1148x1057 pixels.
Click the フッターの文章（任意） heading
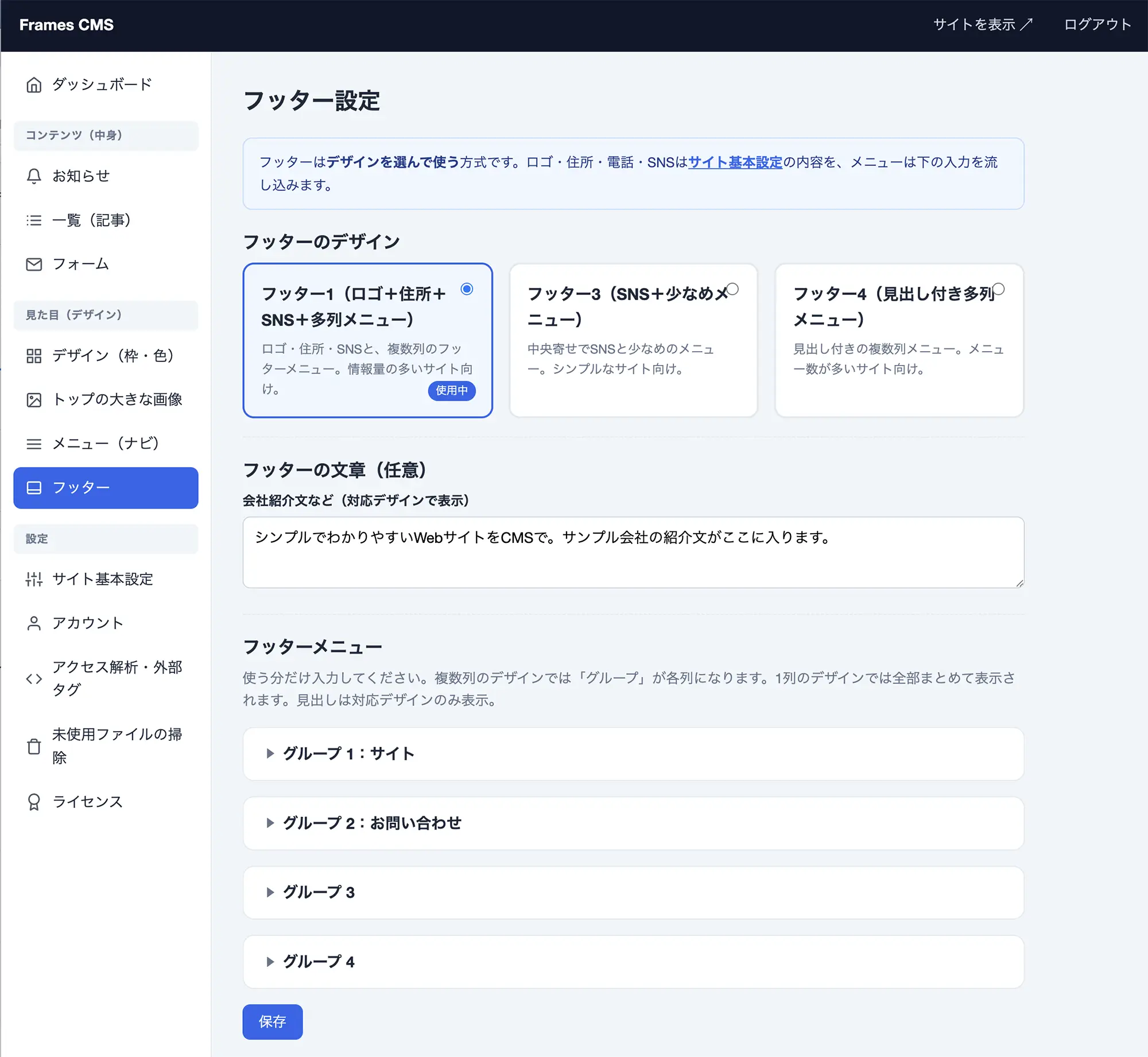pos(335,470)
